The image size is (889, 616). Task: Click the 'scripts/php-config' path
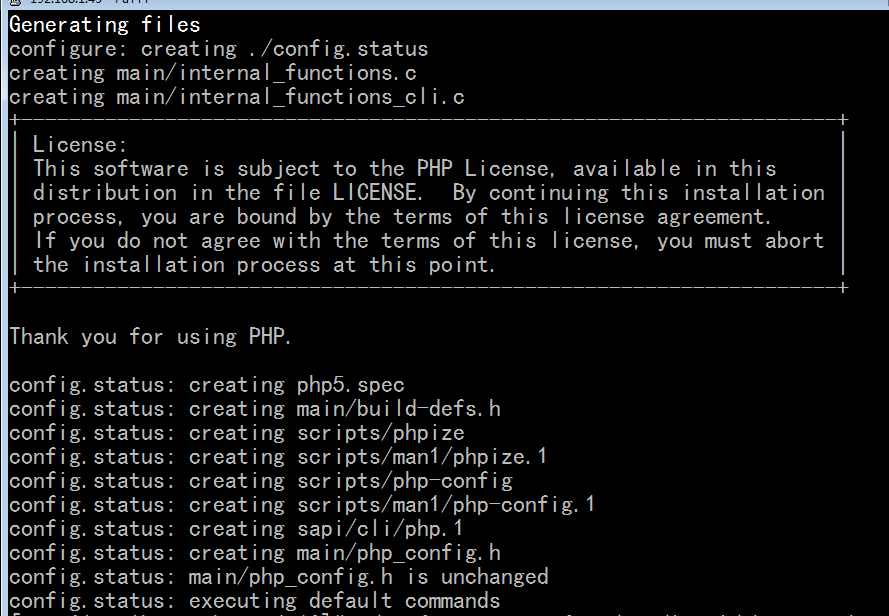coord(404,481)
